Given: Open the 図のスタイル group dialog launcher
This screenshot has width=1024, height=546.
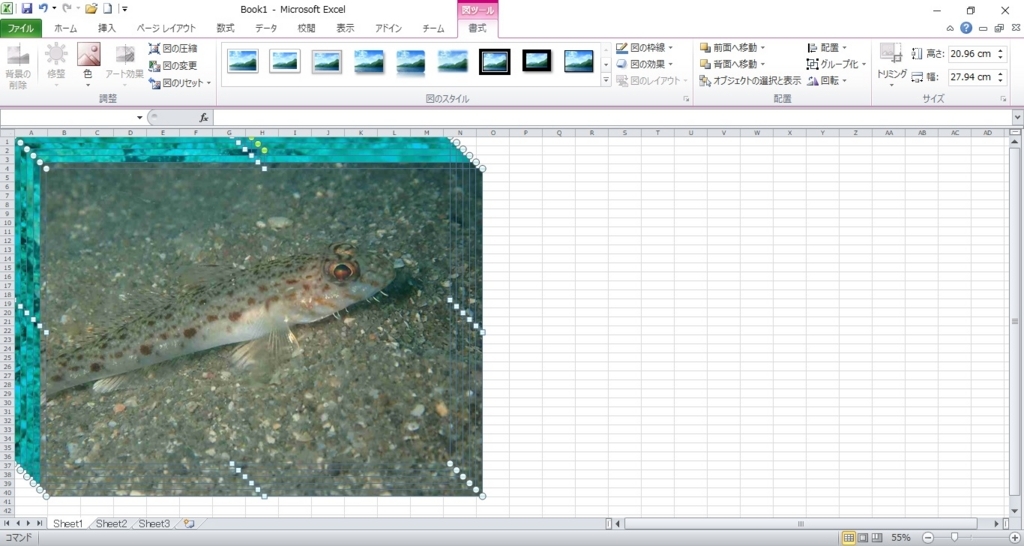Looking at the screenshot, I should click(686, 99).
